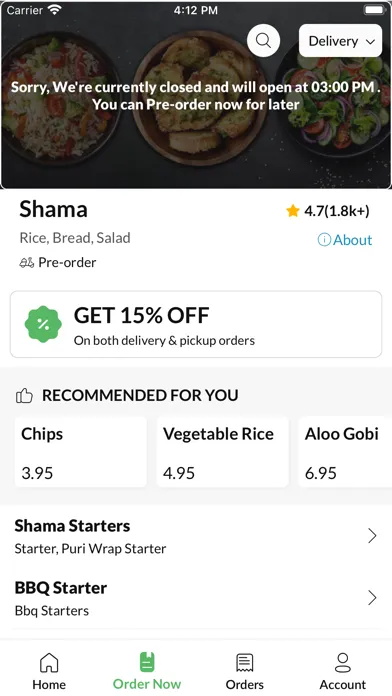Expand the Shama Starters chevron
This screenshot has height=696, width=392.
(x=372, y=536)
